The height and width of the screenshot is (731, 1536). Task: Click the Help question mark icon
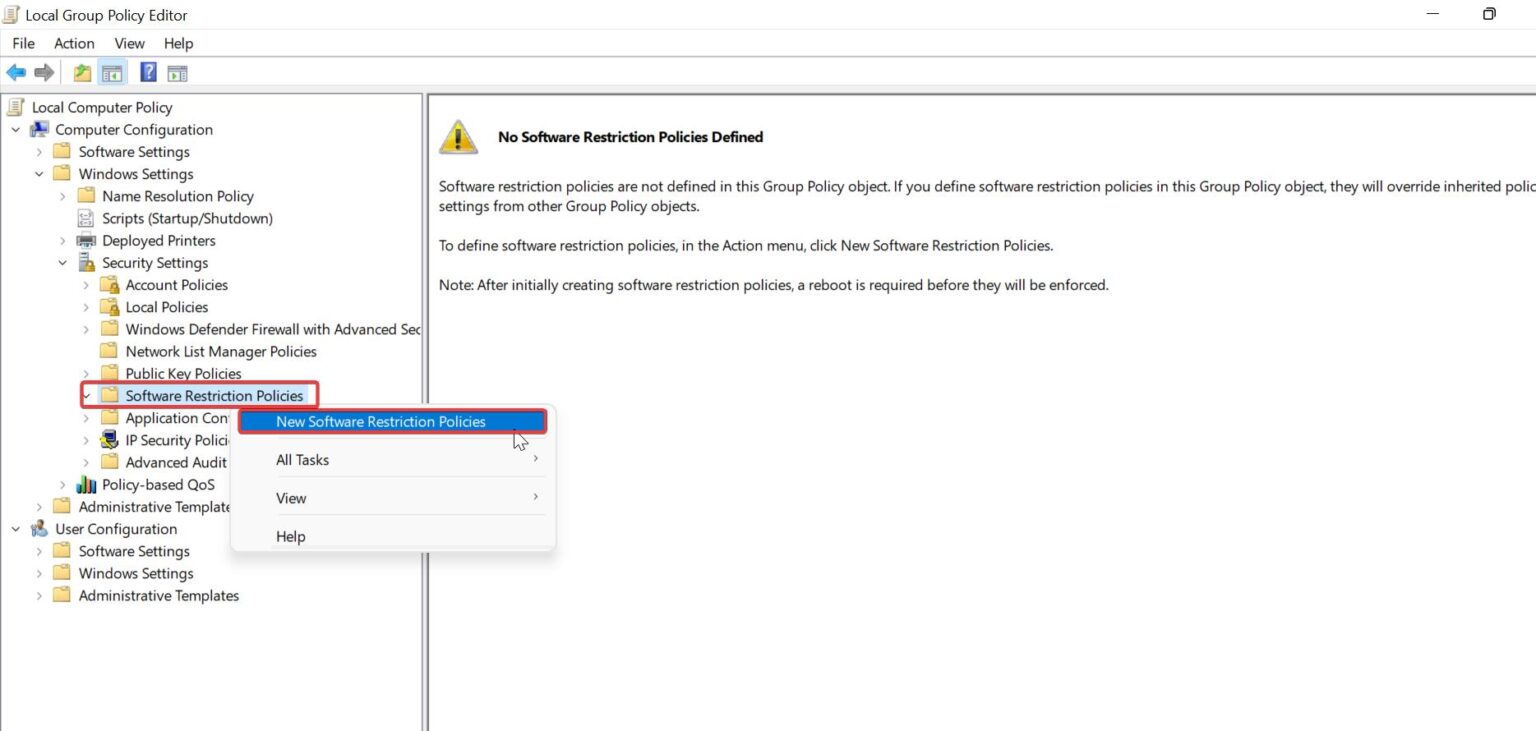coord(146,71)
